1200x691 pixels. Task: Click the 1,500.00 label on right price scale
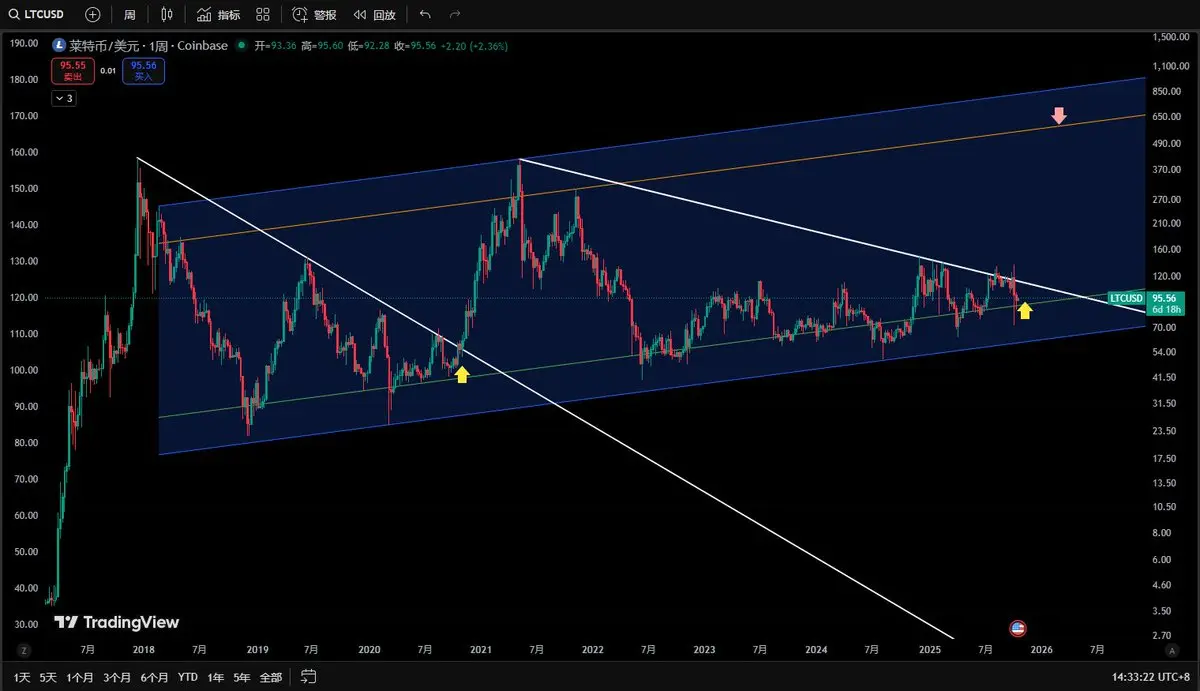click(x=1172, y=37)
